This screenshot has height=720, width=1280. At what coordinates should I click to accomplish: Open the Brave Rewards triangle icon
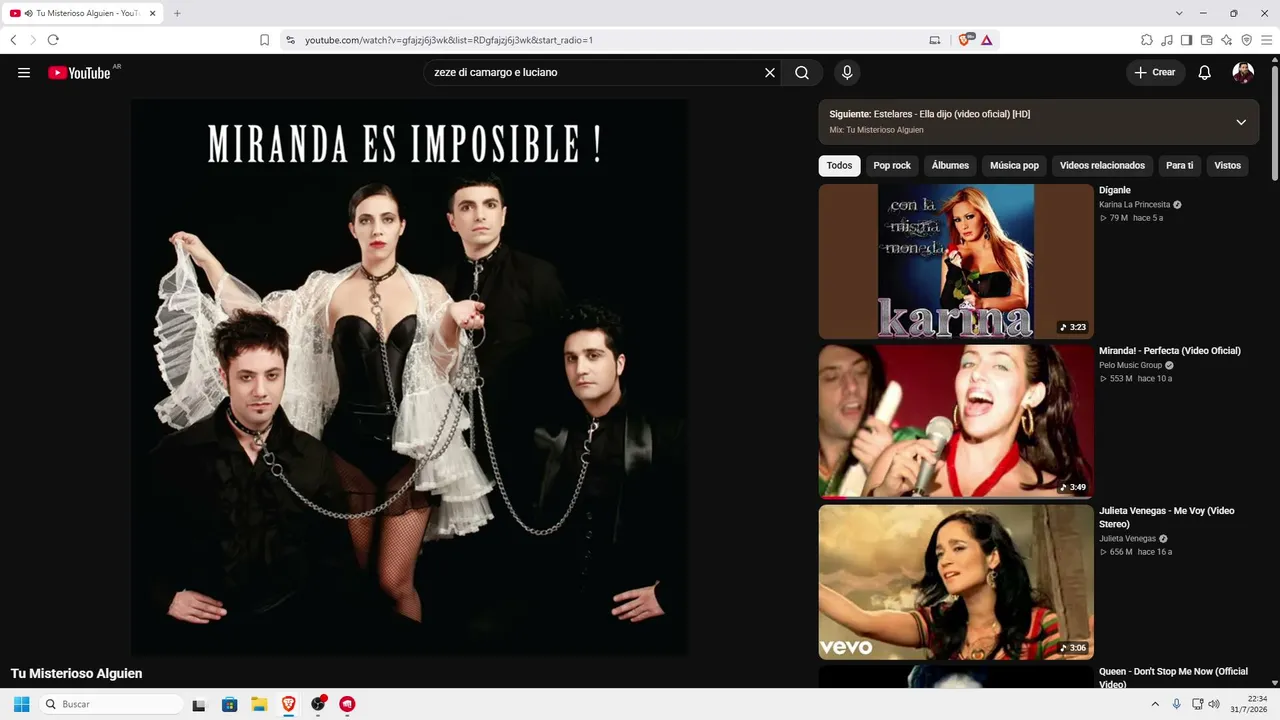tap(987, 40)
